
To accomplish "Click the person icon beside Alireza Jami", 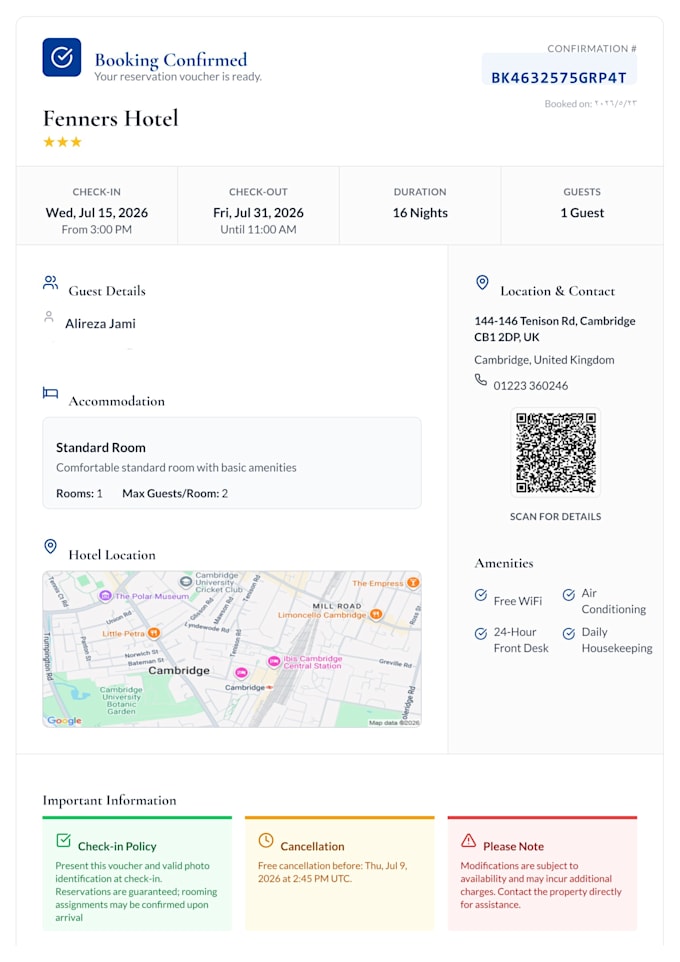I will click(48, 317).
